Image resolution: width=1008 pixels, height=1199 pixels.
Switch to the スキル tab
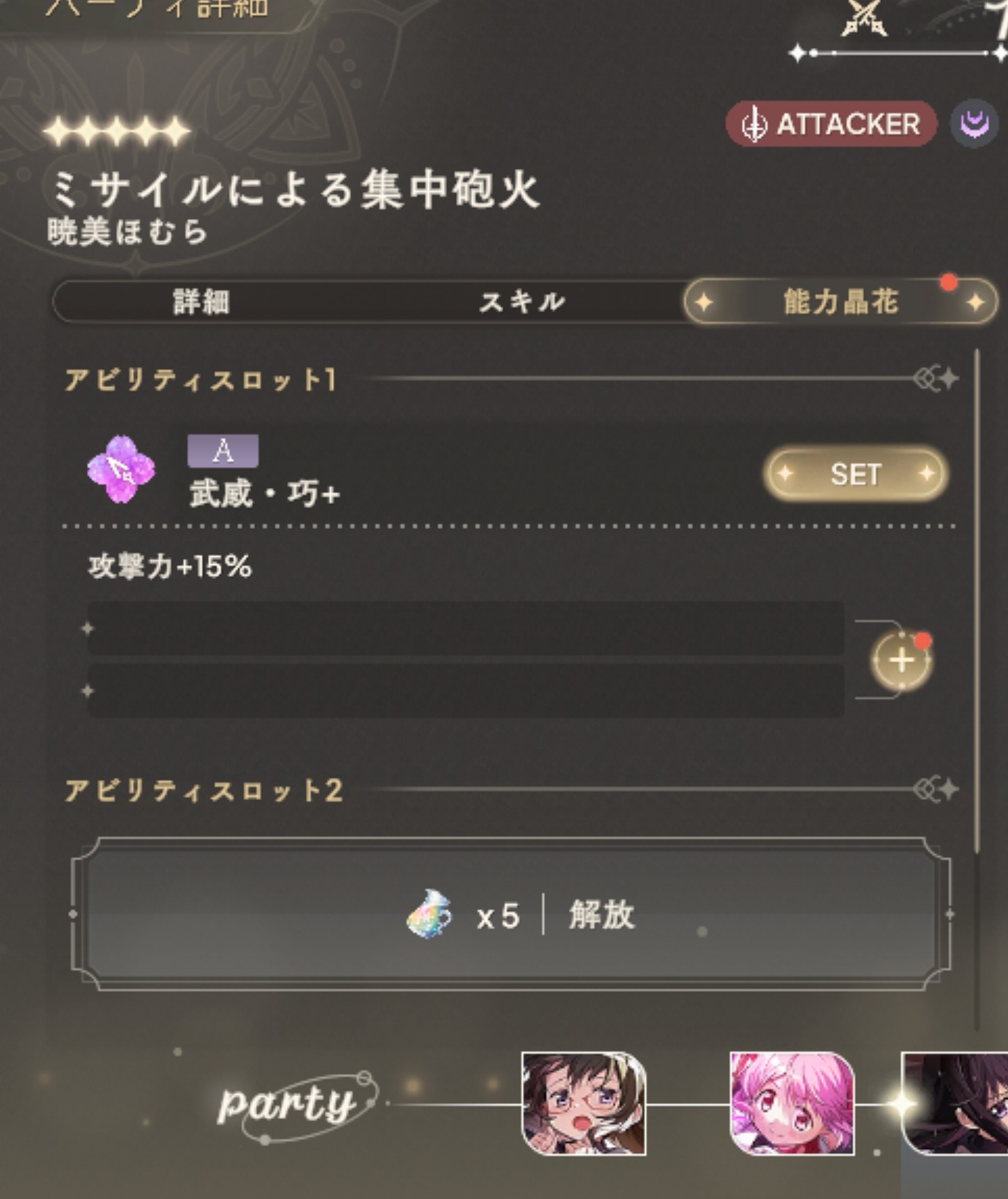(x=522, y=302)
